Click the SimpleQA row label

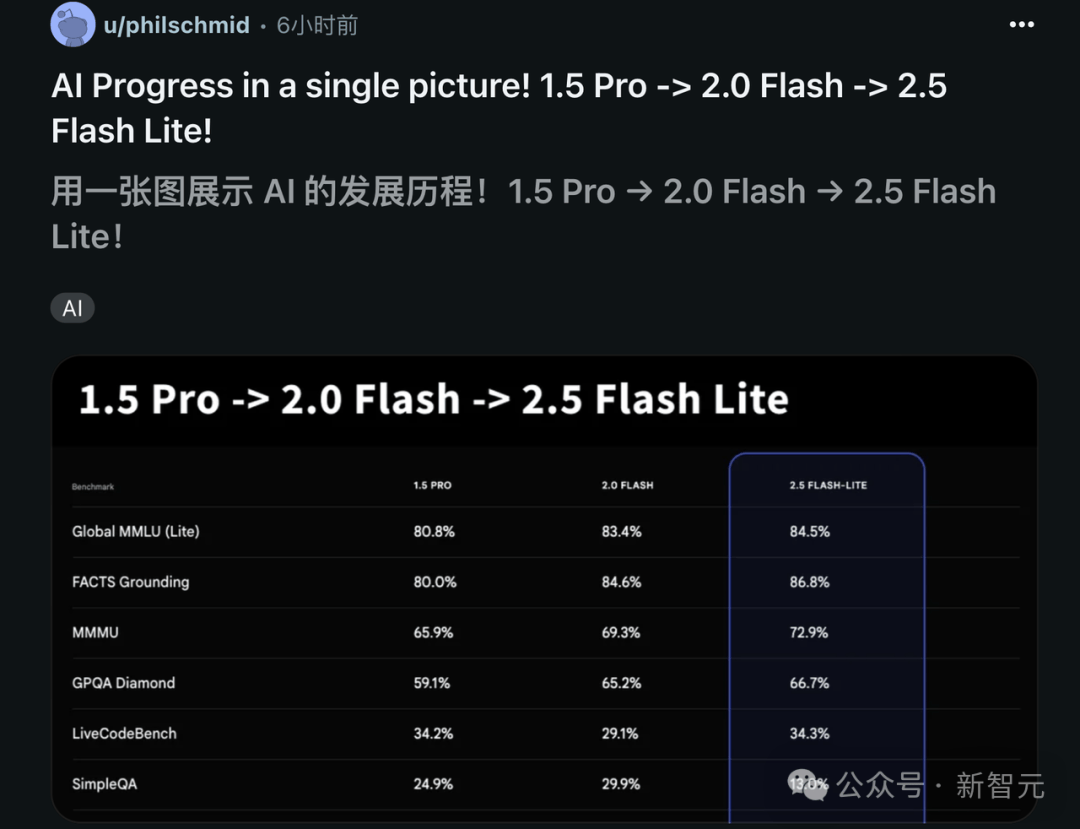pos(104,784)
